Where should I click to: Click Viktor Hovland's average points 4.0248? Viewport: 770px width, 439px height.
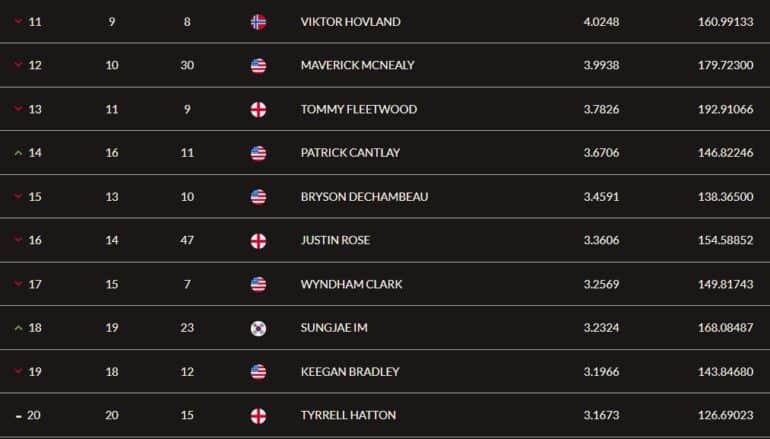pyautogui.click(x=601, y=22)
